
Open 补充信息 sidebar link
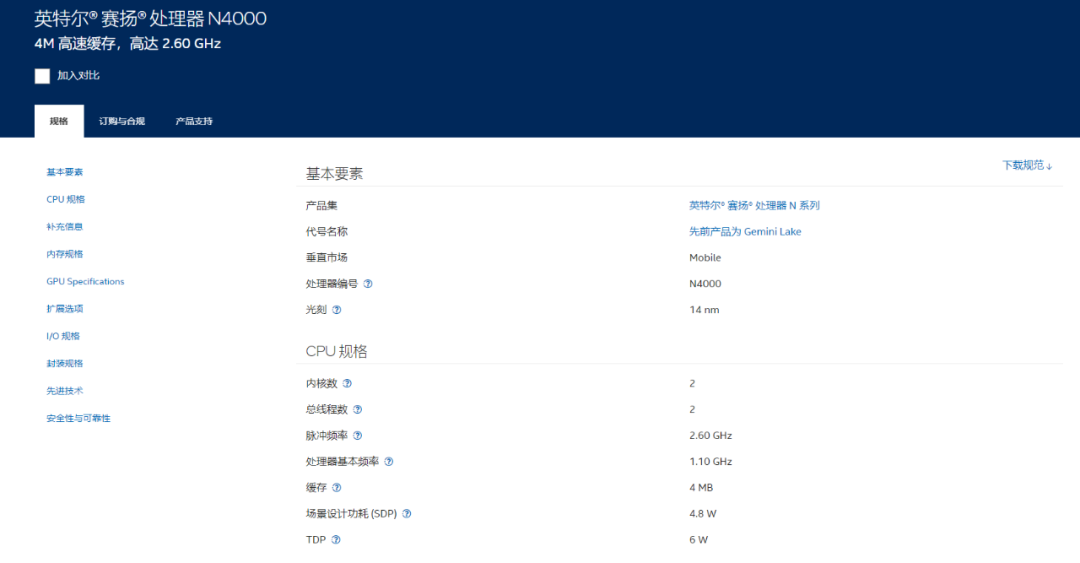[65, 227]
